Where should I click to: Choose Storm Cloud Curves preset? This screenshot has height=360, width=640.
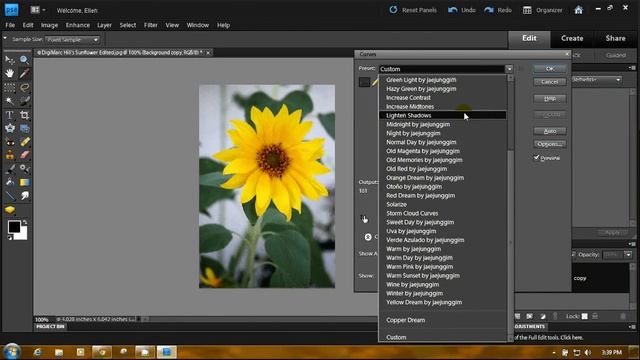tap(442, 213)
